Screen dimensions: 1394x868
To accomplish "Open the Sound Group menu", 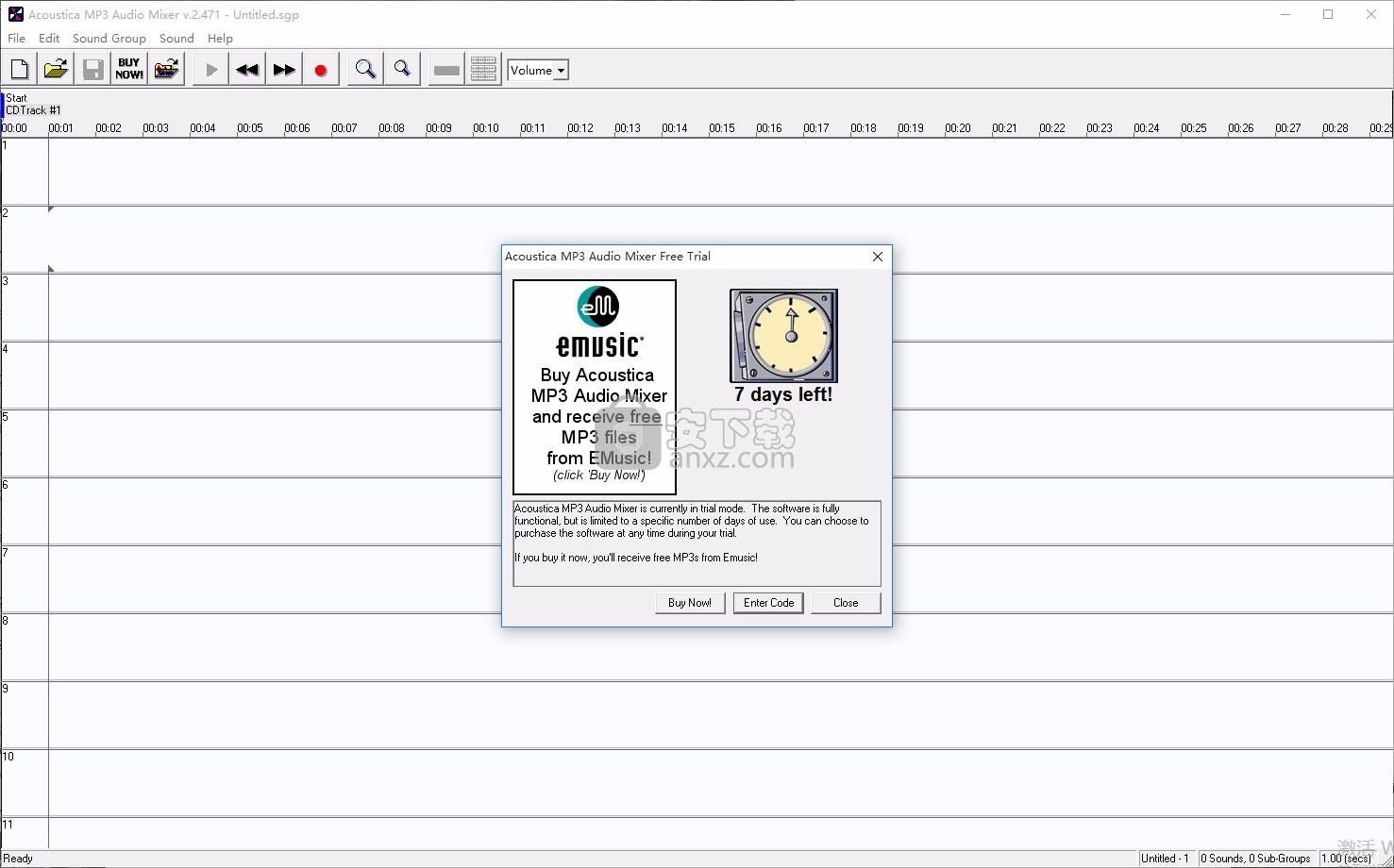I will point(109,39).
